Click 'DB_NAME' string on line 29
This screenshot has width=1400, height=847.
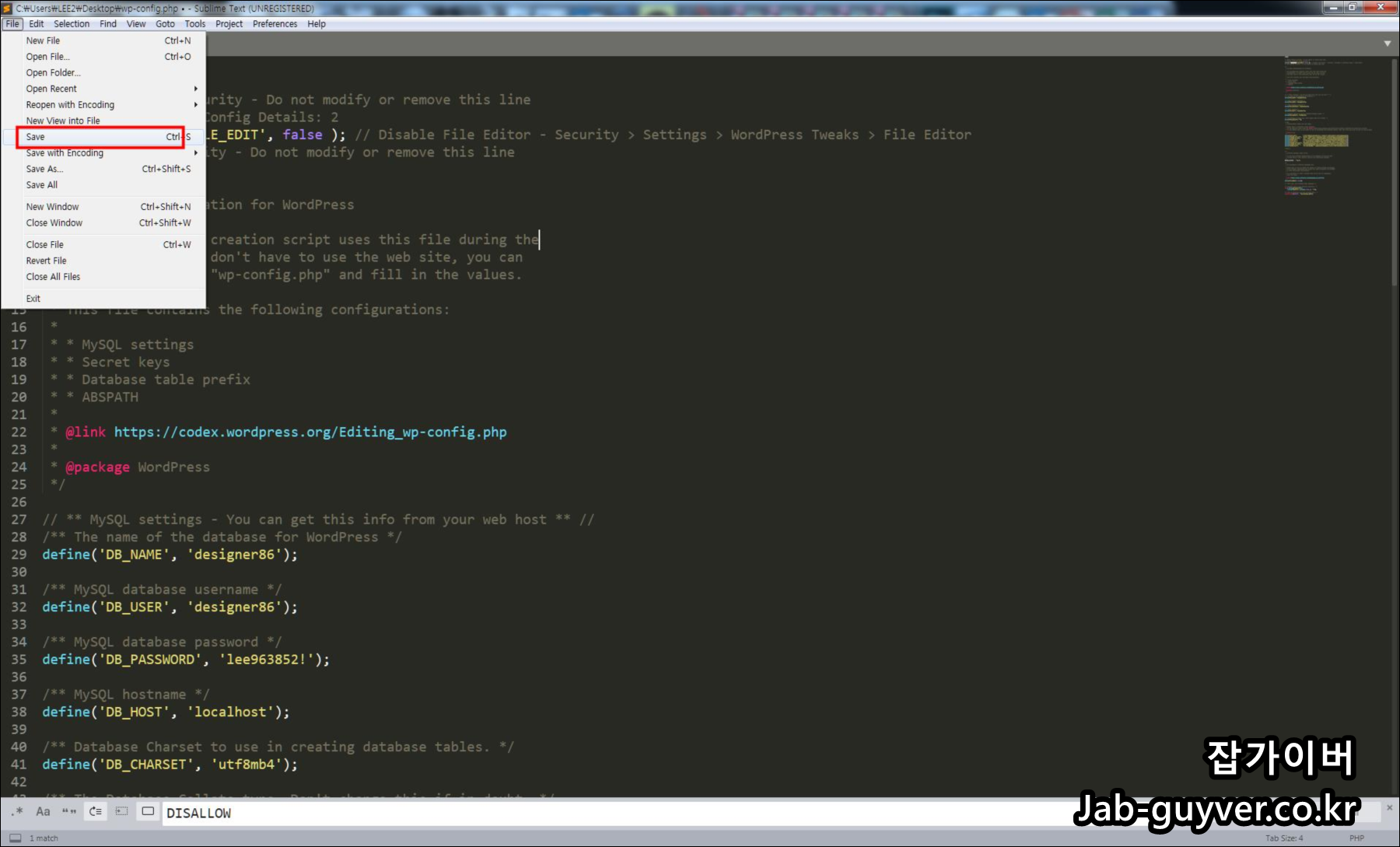[x=134, y=555]
